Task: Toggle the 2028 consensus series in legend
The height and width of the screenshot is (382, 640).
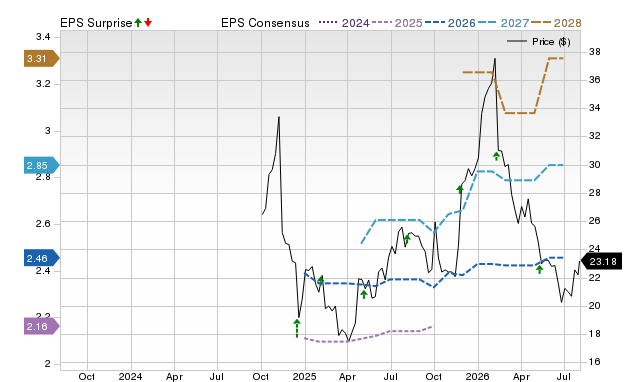Action: tap(556, 23)
